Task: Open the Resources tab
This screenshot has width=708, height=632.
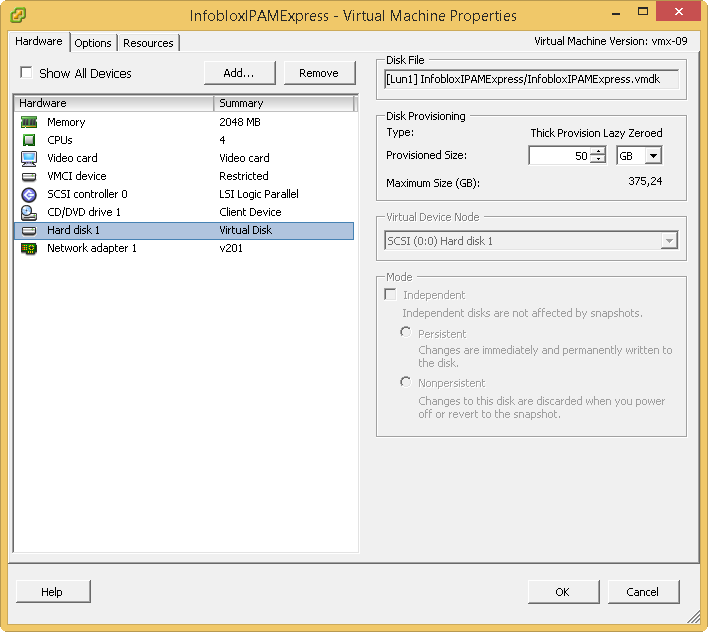Action: coord(148,43)
